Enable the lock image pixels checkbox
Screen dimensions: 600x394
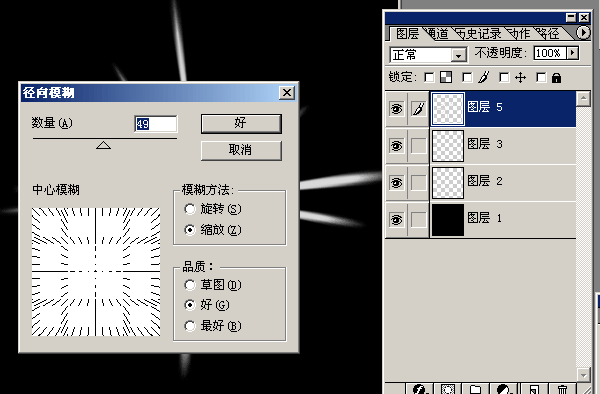pos(467,78)
